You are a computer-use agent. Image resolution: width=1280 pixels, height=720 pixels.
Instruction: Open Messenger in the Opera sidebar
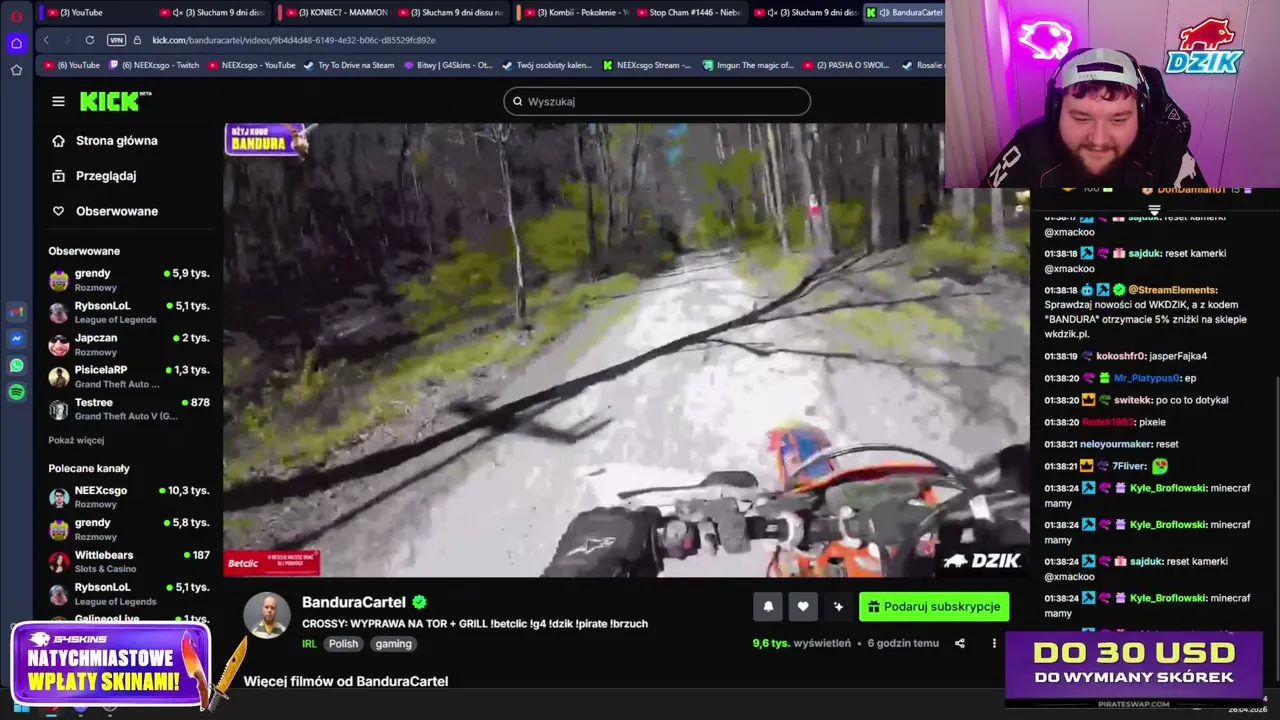tap(16, 339)
